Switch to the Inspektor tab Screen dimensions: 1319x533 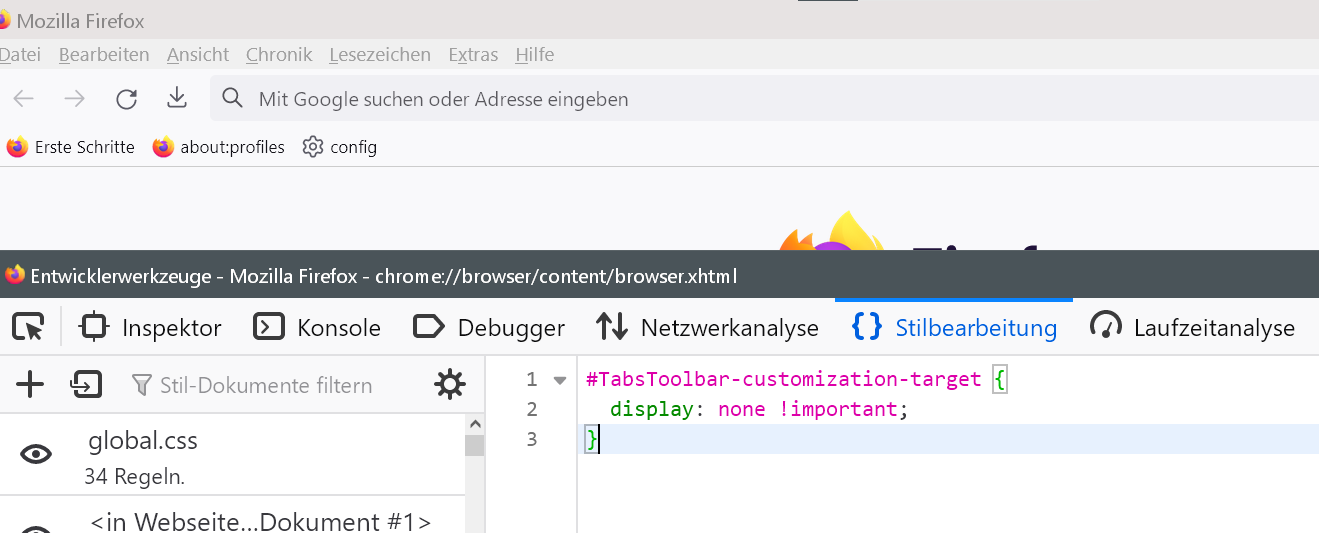click(151, 327)
